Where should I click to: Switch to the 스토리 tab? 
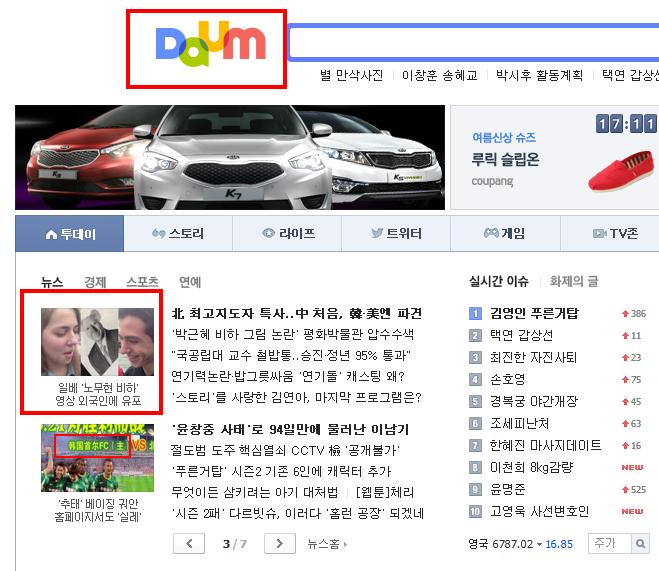tap(178, 234)
